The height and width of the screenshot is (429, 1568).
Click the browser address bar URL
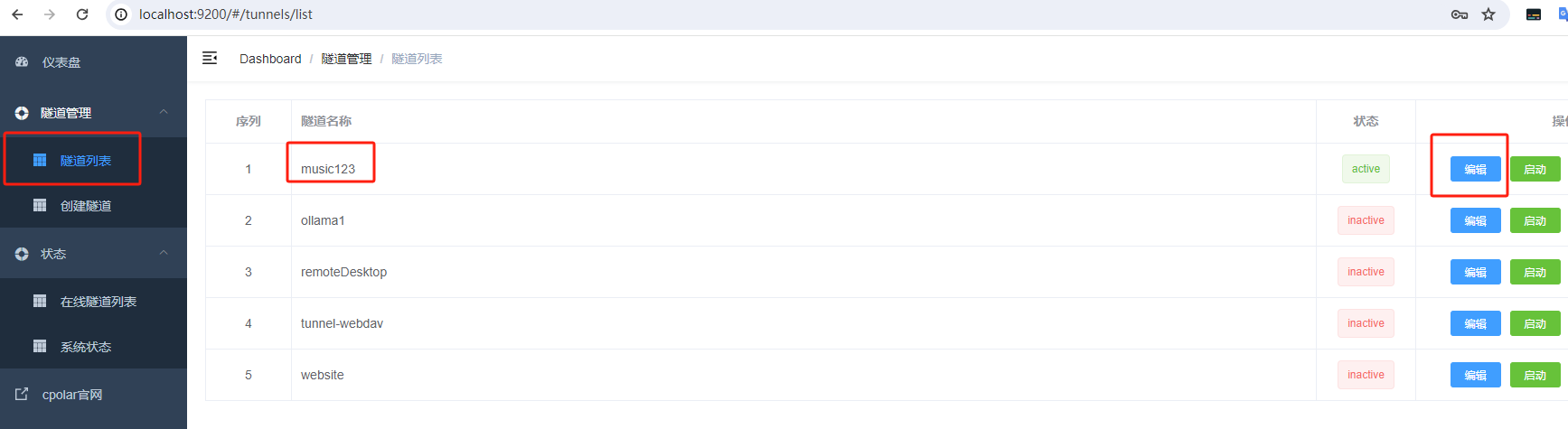pos(226,14)
